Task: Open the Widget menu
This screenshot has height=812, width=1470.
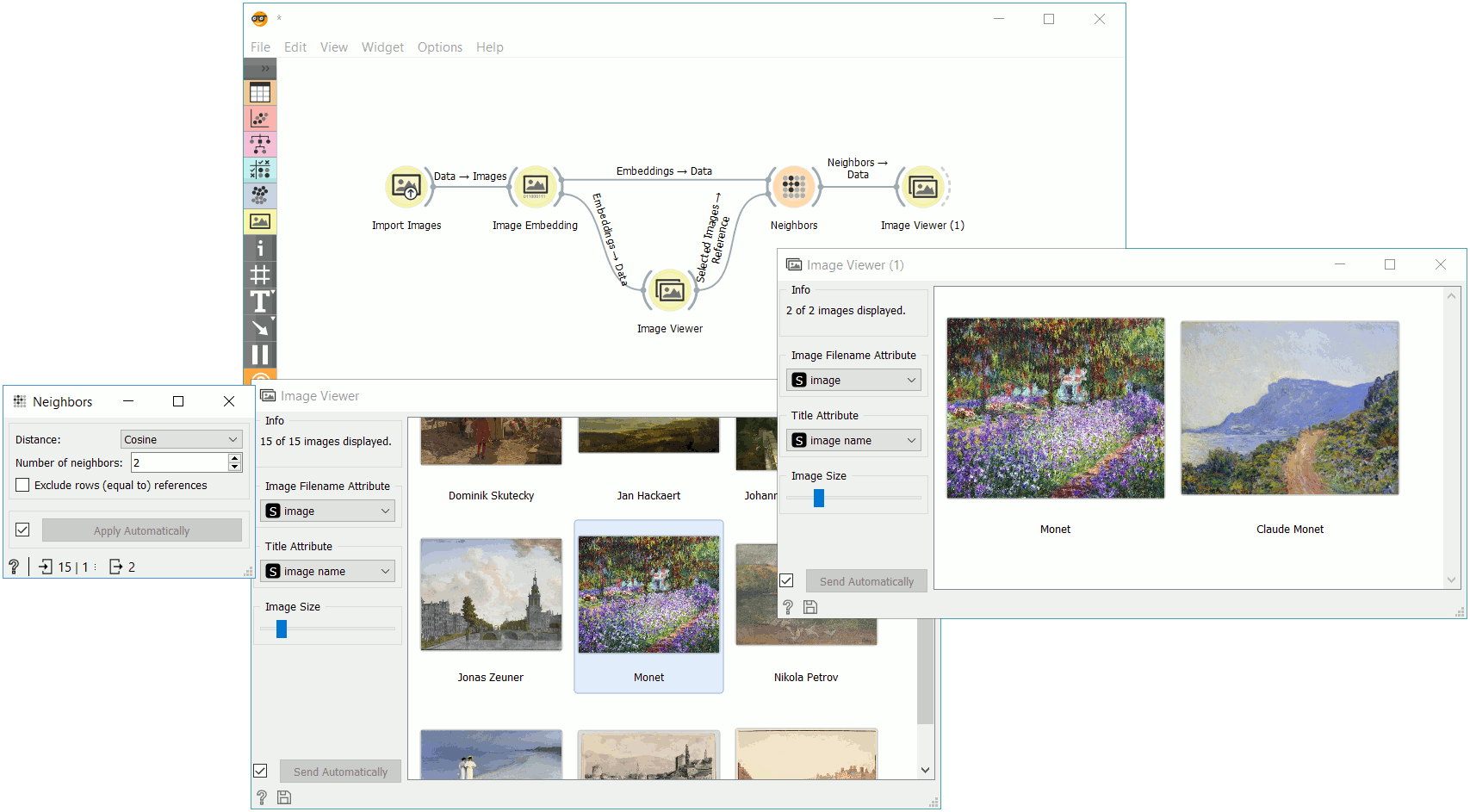Action: pyautogui.click(x=382, y=47)
